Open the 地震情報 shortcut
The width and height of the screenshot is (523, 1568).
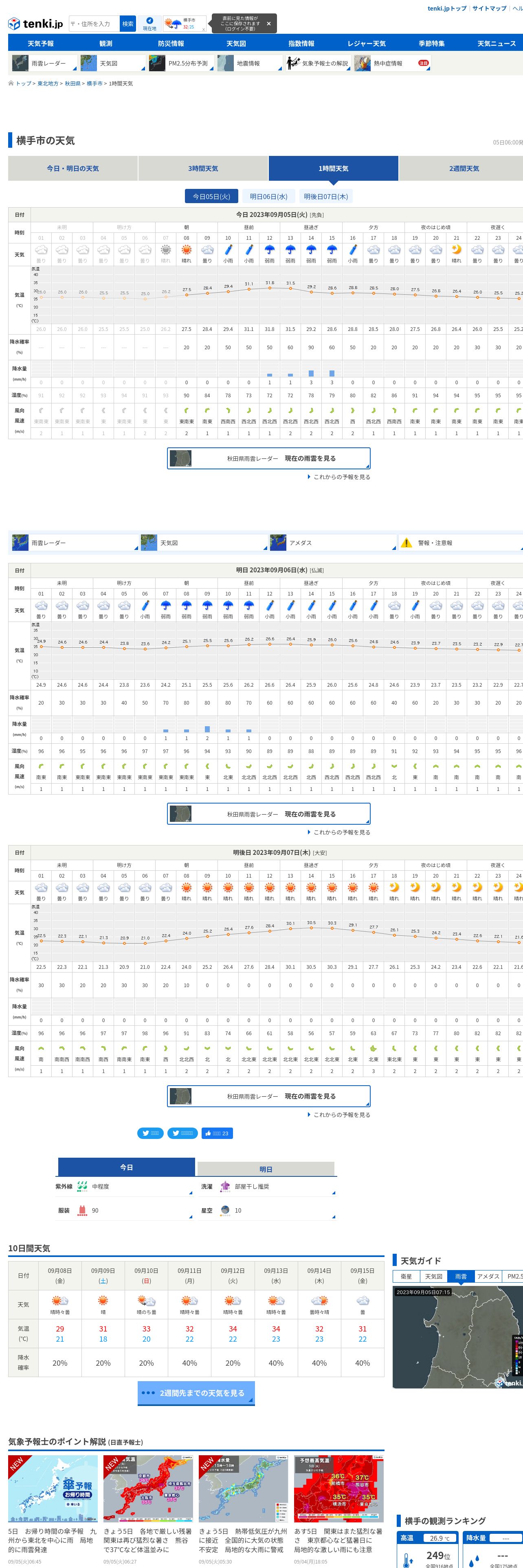click(x=250, y=64)
